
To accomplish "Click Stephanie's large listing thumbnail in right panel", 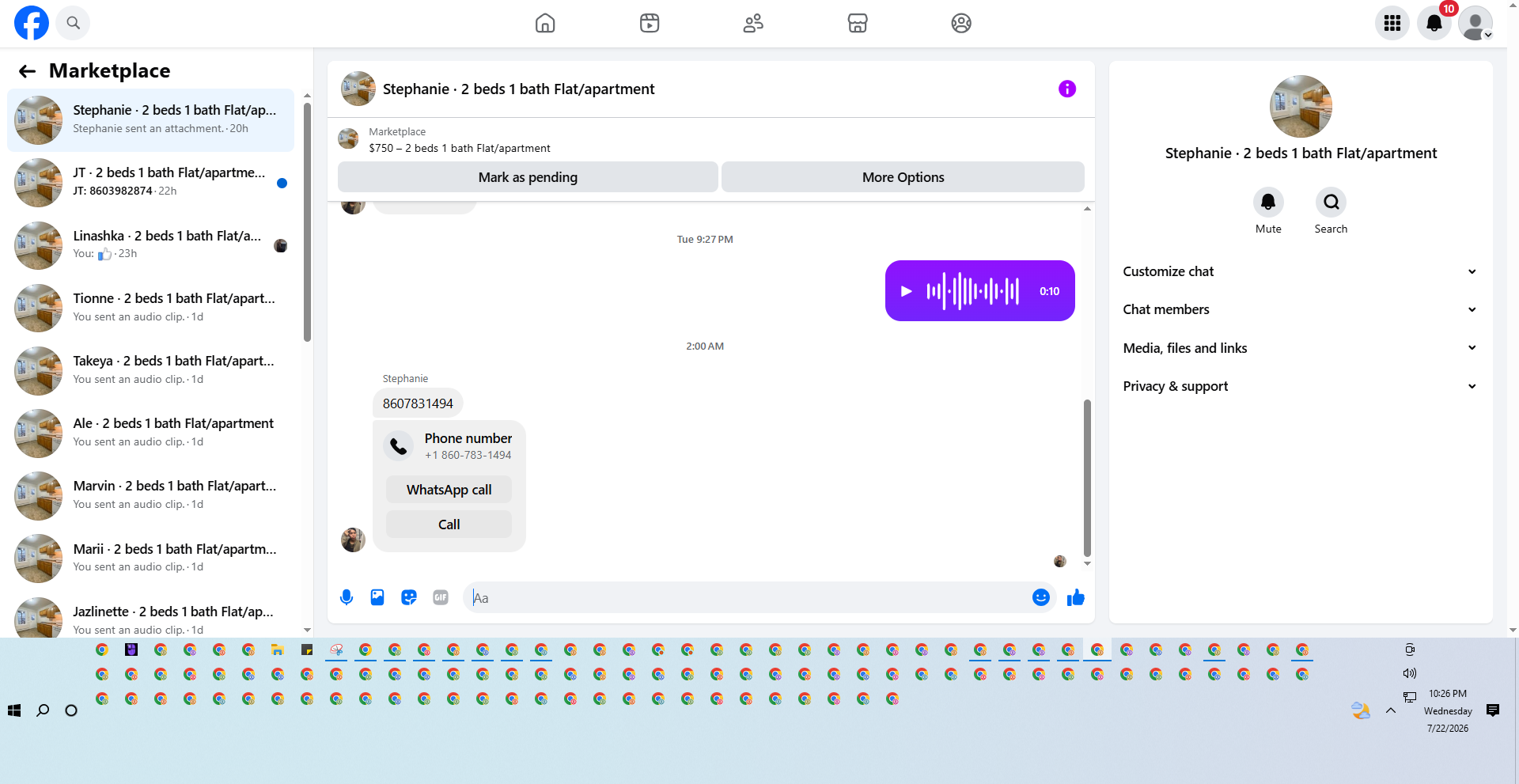I will click(1301, 107).
